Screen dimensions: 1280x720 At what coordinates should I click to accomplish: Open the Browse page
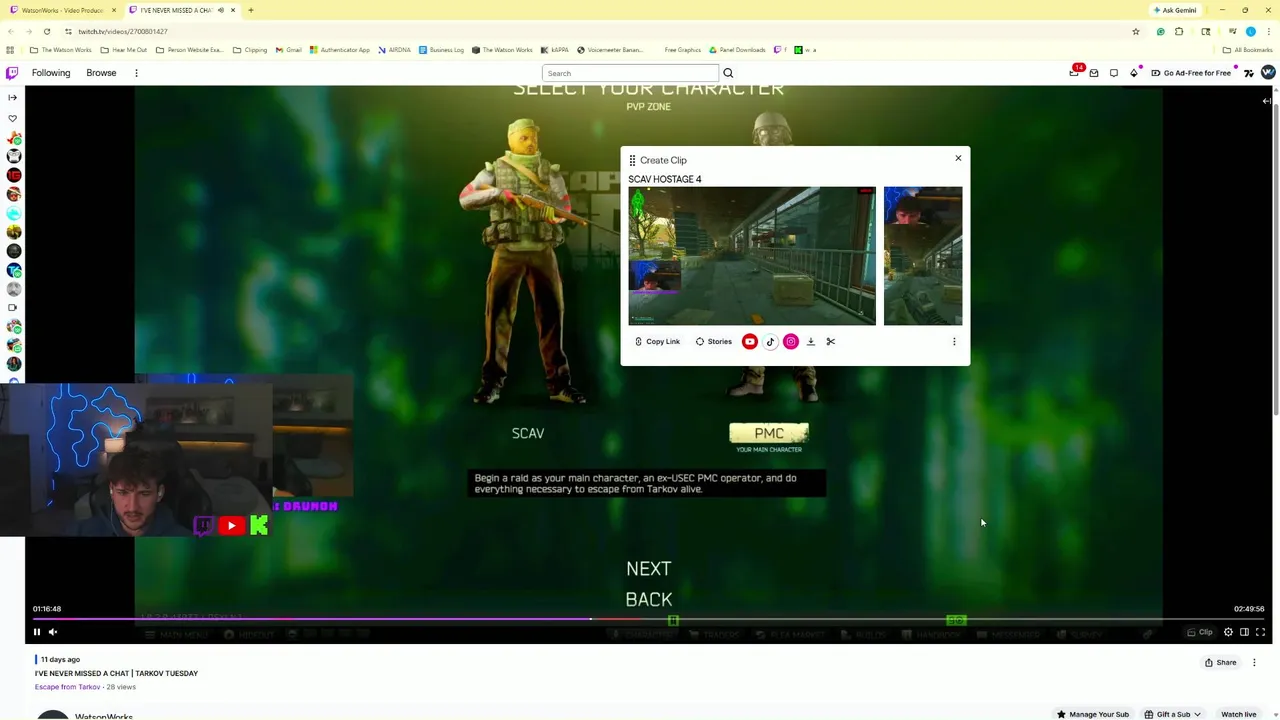pyautogui.click(x=101, y=73)
